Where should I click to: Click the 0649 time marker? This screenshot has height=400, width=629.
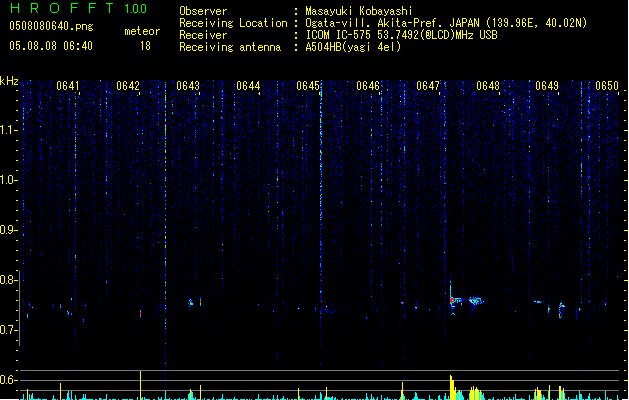point(547,86)
